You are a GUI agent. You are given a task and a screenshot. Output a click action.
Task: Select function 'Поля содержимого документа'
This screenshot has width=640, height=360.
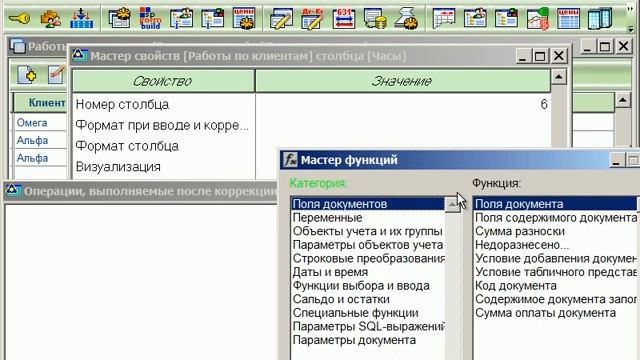click(556, 218)
